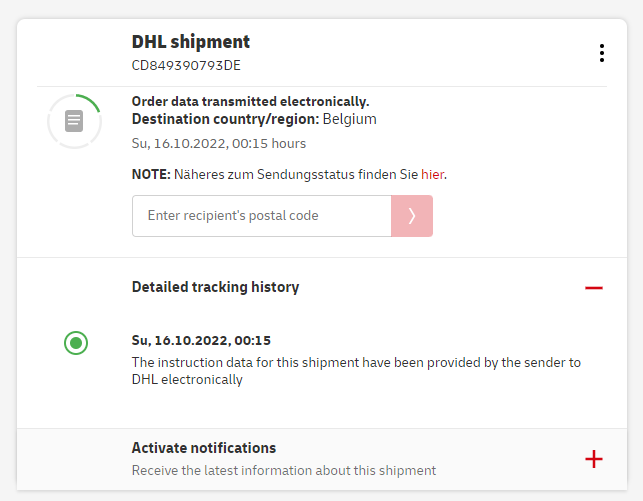Click 'Receive the latest information' subtitle

point(284,470)
